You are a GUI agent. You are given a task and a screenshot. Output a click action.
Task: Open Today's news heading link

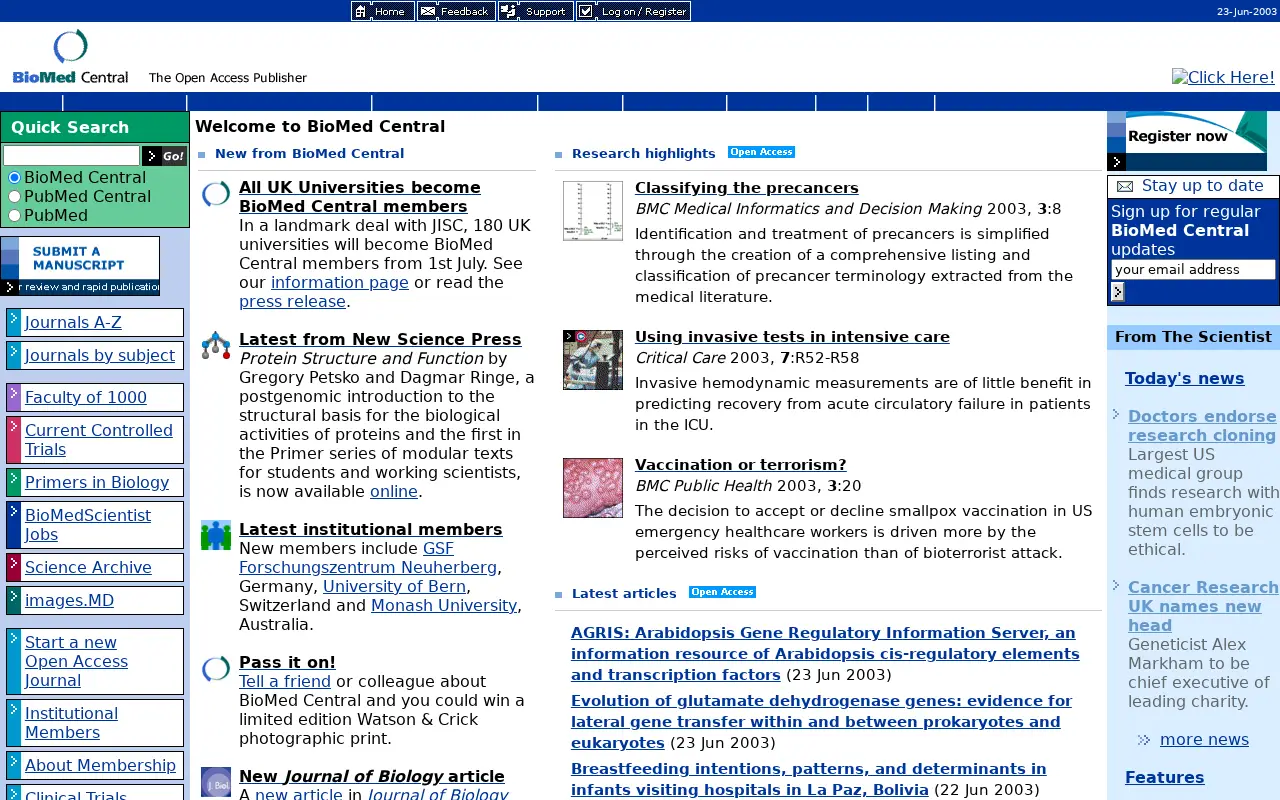(1184, 379)
